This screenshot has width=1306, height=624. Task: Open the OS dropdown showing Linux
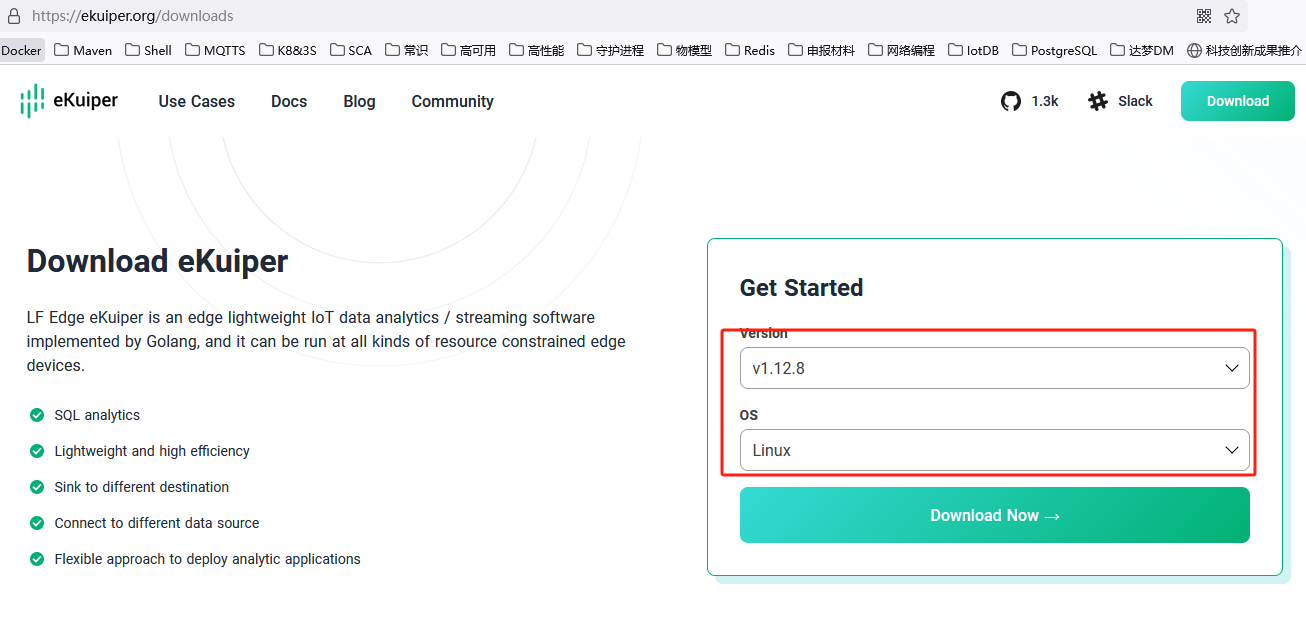click(x=994, y=450)
